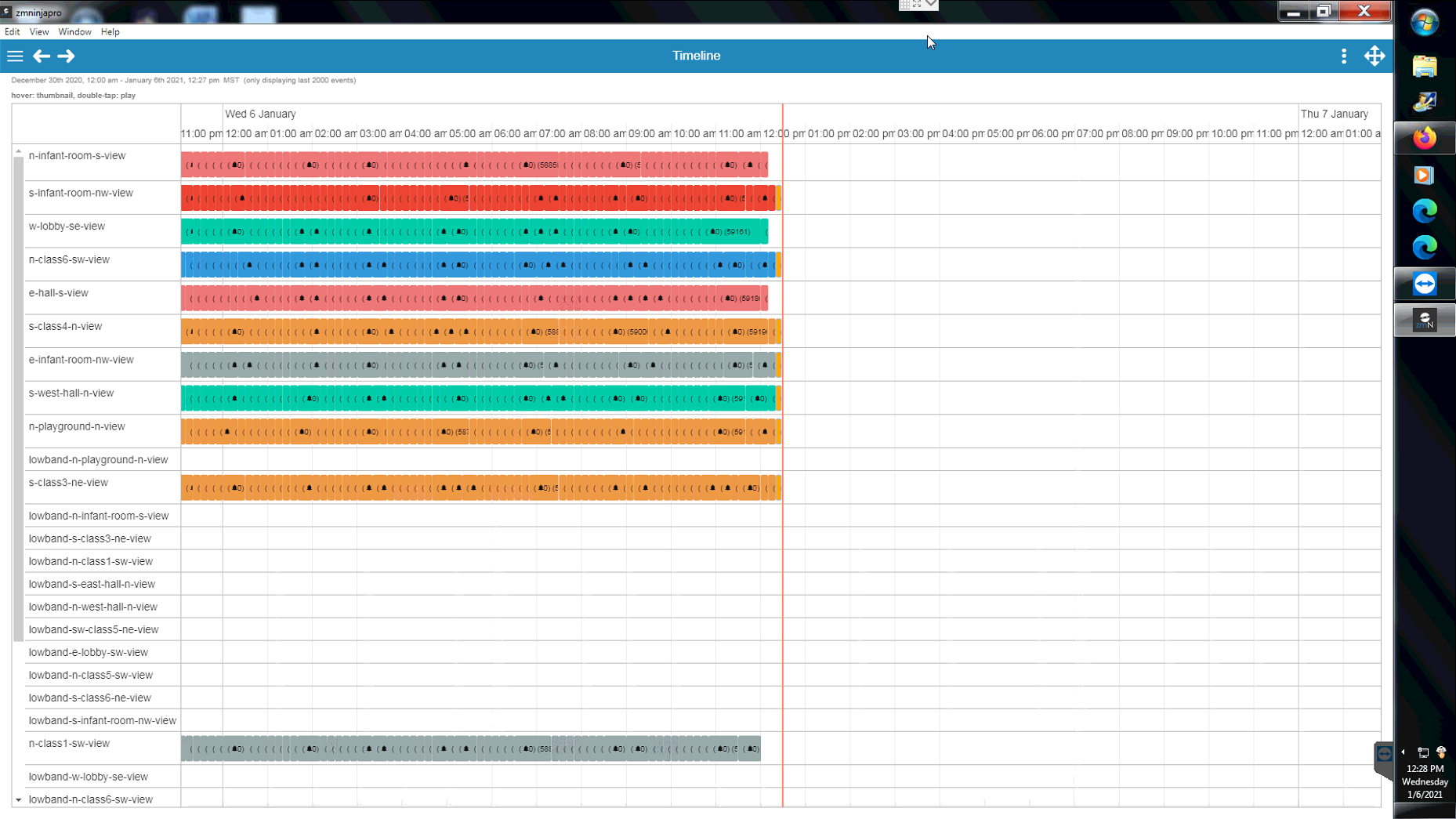Select s-infant-room-nw-view monitor label
Image resolution: width=1456 pixels, height=819 pixels.
(x=81, y=193)
